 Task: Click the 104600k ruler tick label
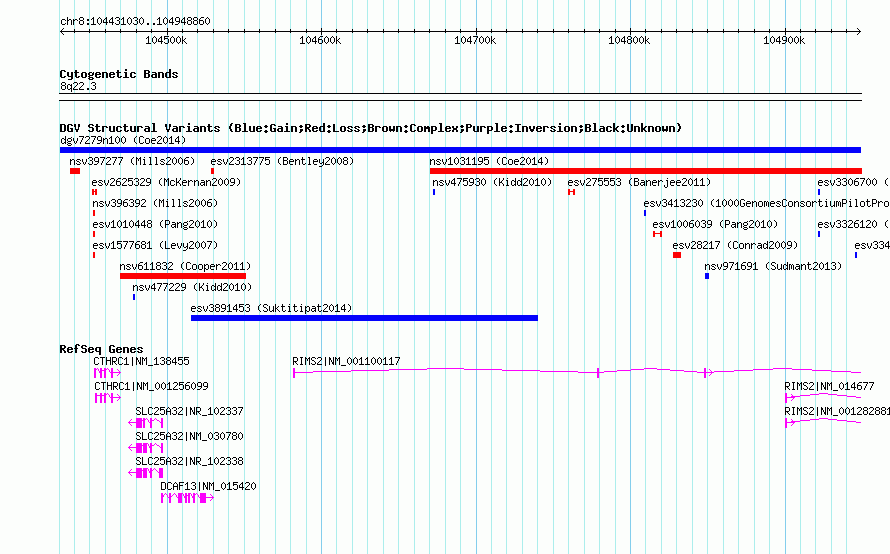pyautogui.click(x=320, y=40)
